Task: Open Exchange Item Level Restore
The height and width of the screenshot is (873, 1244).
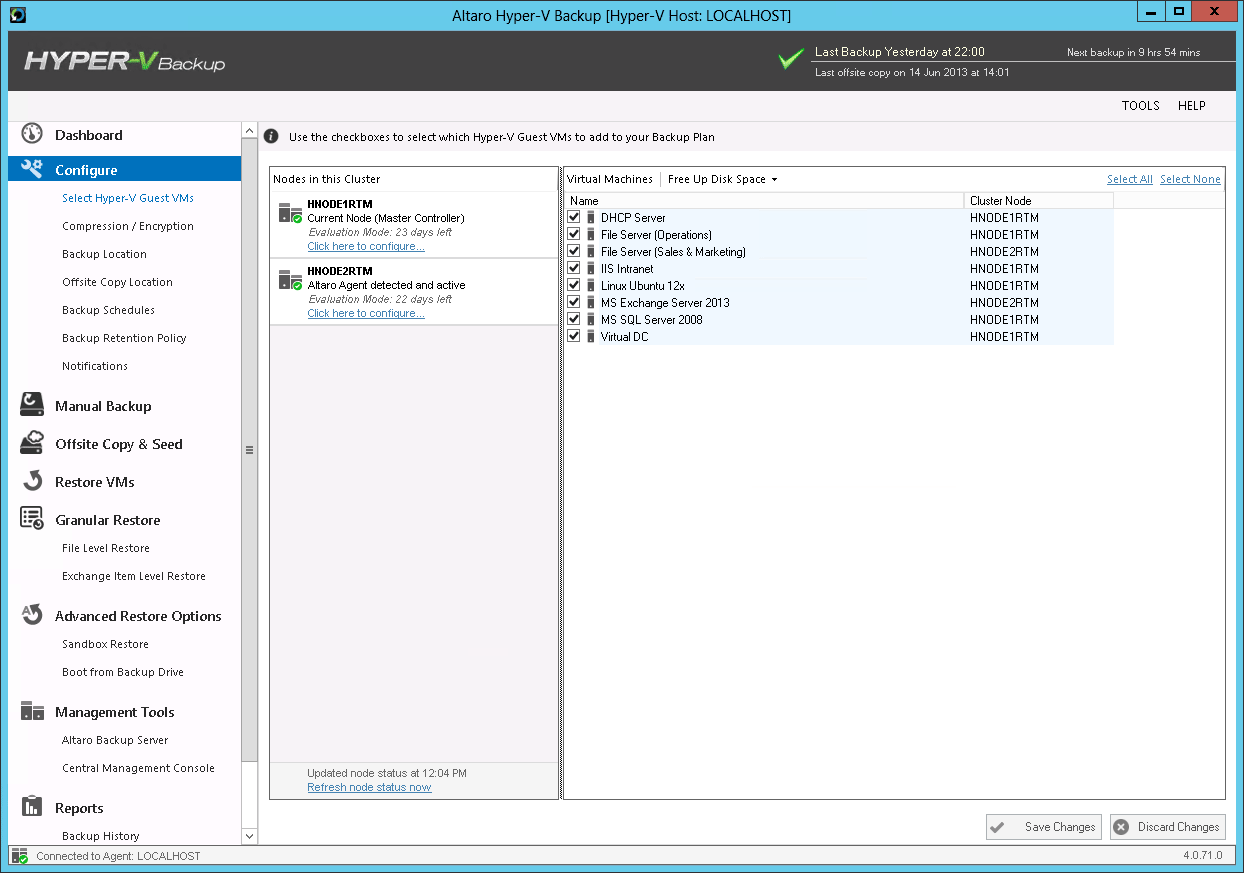Action: pyautogui.click(x=134, y=576)
